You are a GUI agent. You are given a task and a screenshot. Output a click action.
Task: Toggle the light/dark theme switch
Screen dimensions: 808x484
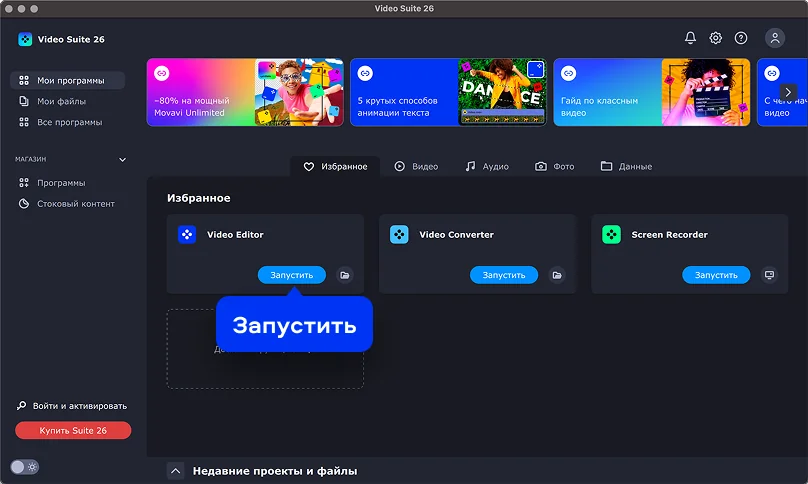[24, 467]
